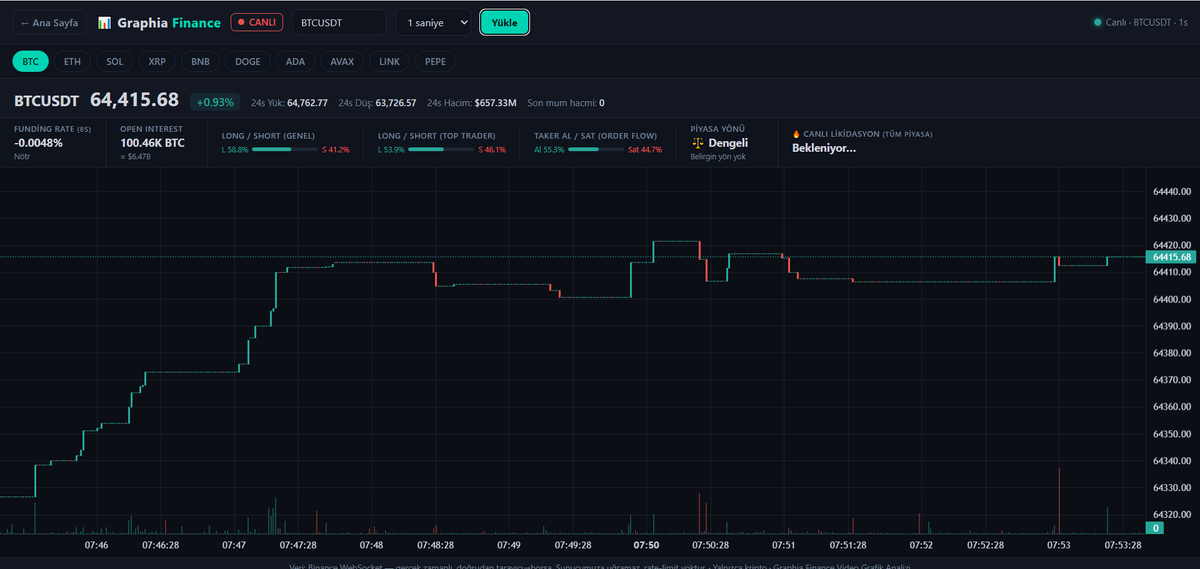Screen dimensions: 1200x569
Task: Click the Yükle button
Action: 504,22
